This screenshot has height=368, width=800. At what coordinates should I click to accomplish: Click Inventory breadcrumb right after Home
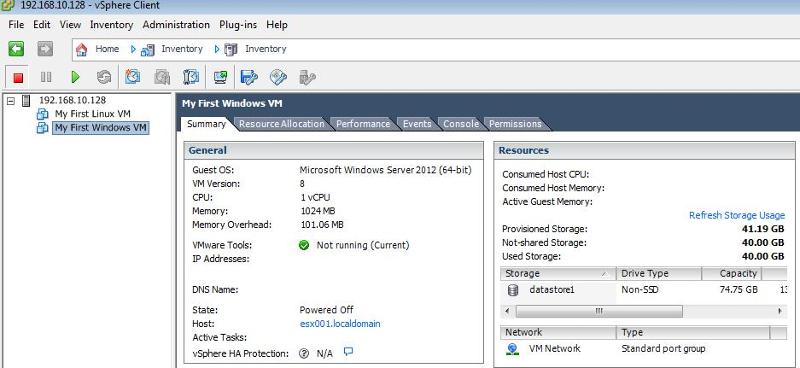coord(182,49)
